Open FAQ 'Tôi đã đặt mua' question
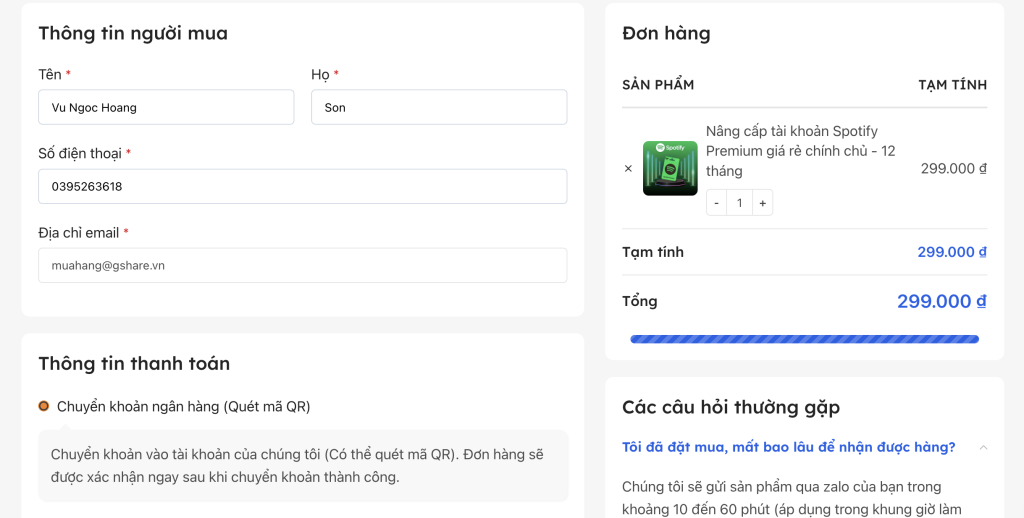This screenshot has height=518, width=1024. (x=788, y=447)
